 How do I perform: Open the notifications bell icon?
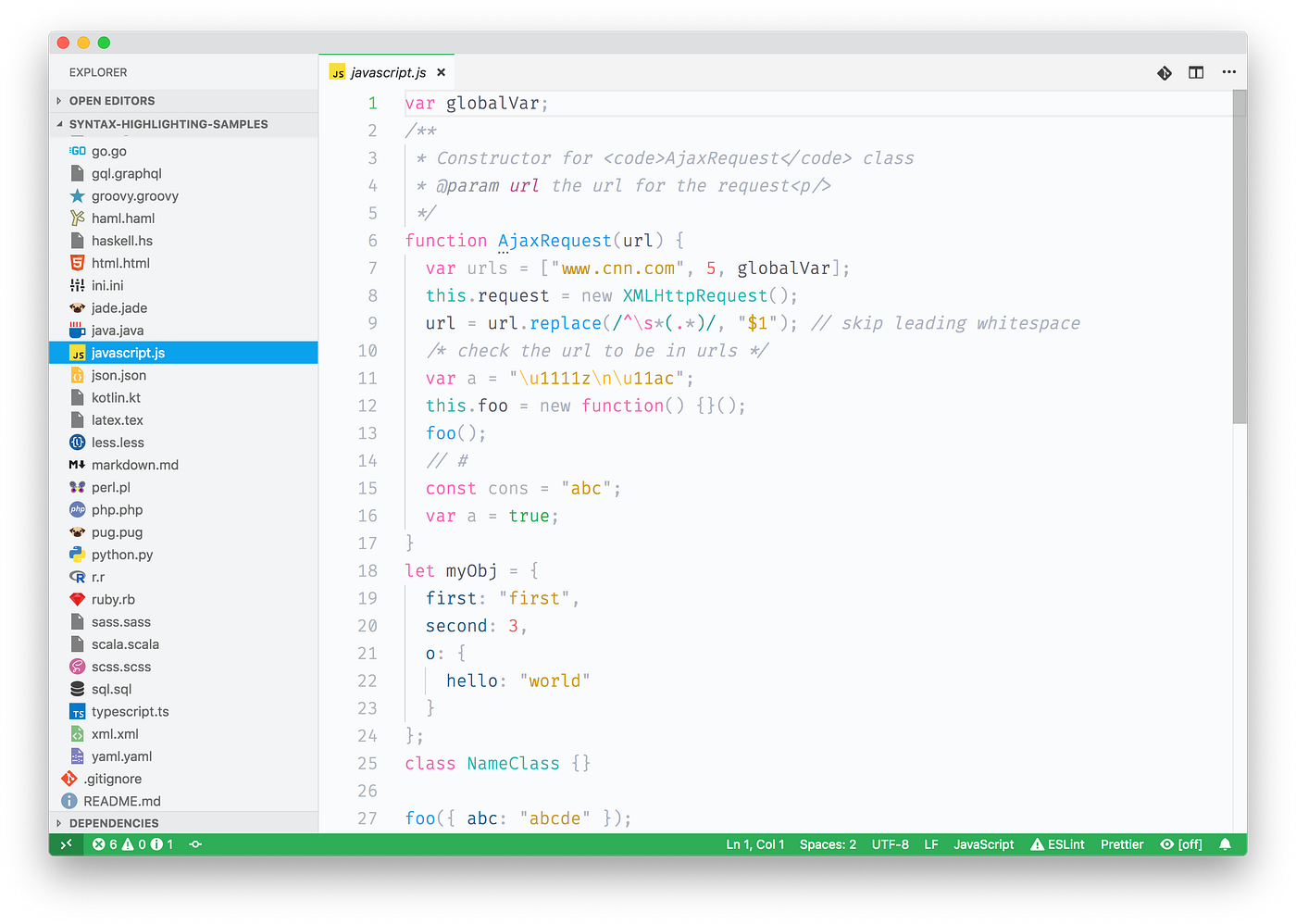pyautogui.click(x=1225, y=843)
